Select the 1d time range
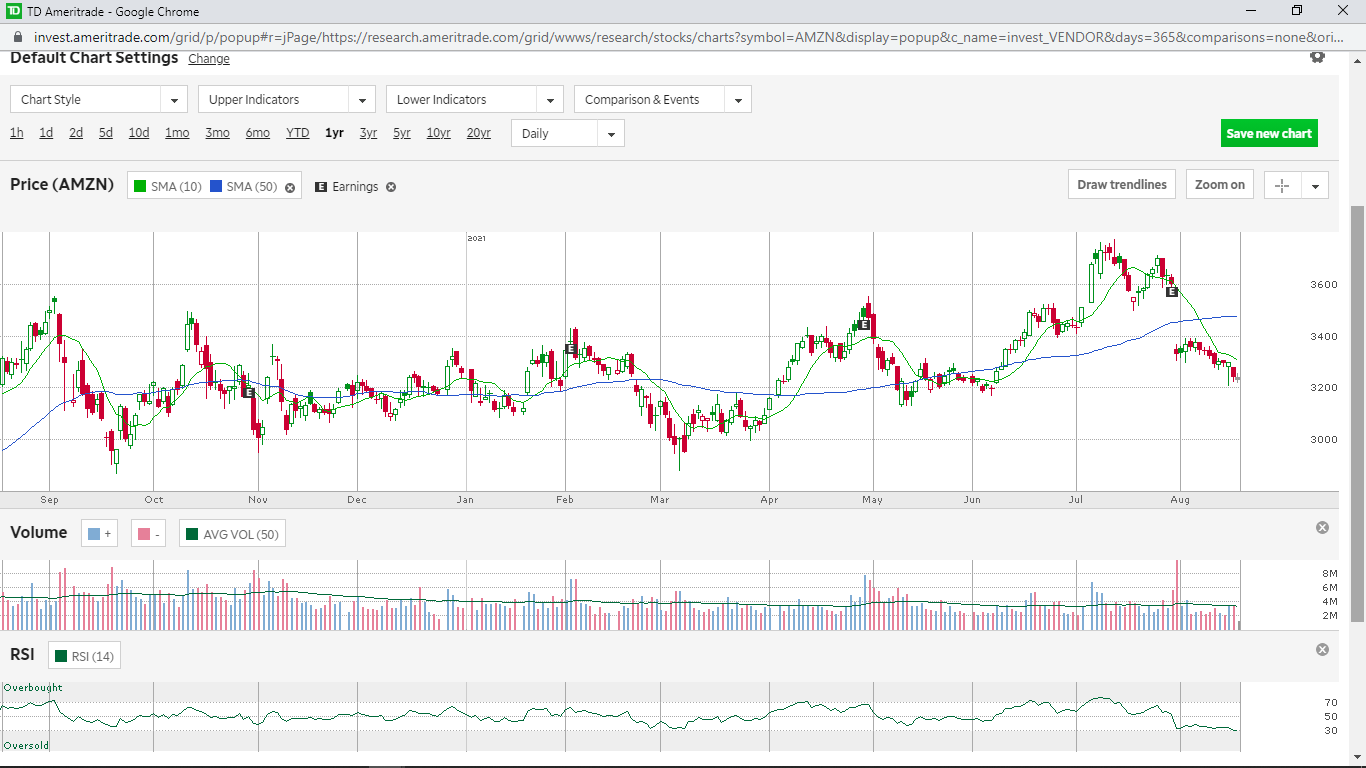The width and height of the screenshot is (1366, 768). click(x=46, y=133)
